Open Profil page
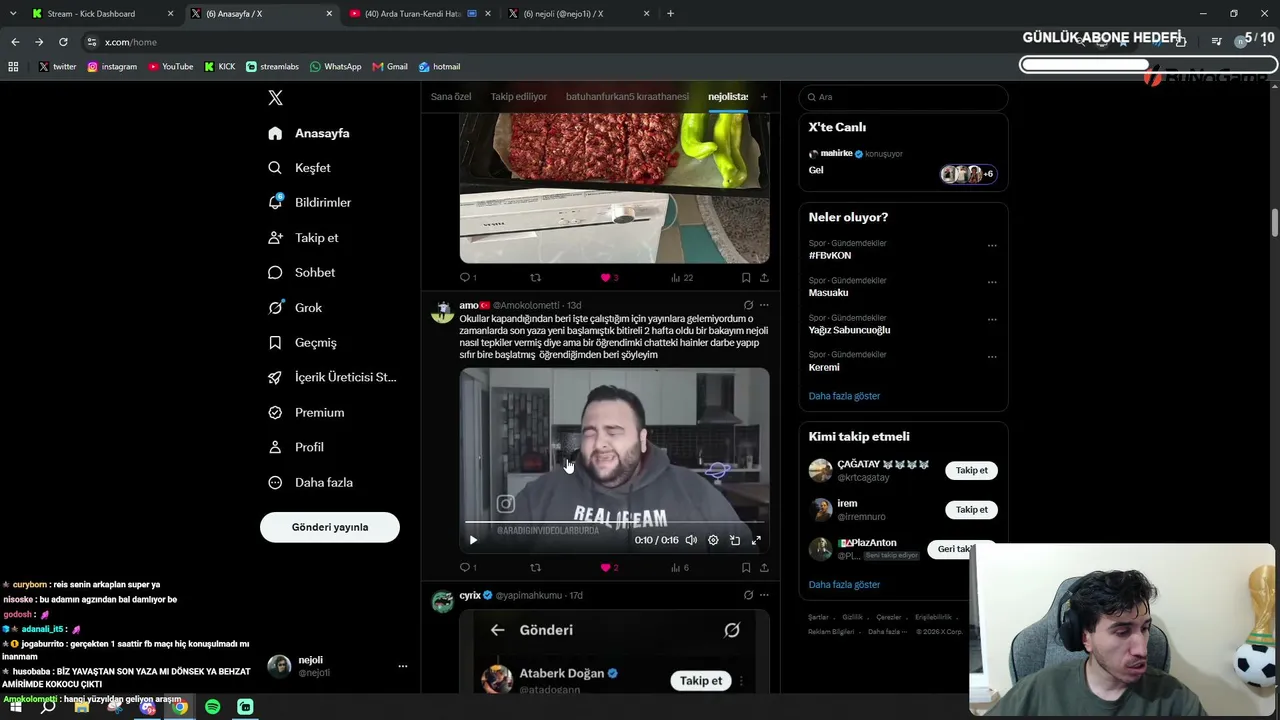 point(295,447)
